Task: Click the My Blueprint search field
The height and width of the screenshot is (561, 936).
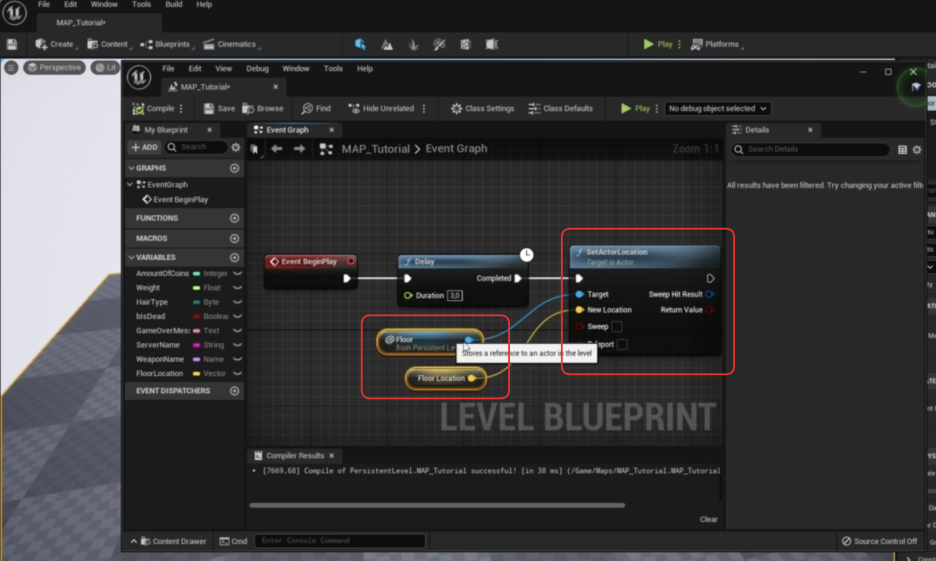Action: pos(196,147)
